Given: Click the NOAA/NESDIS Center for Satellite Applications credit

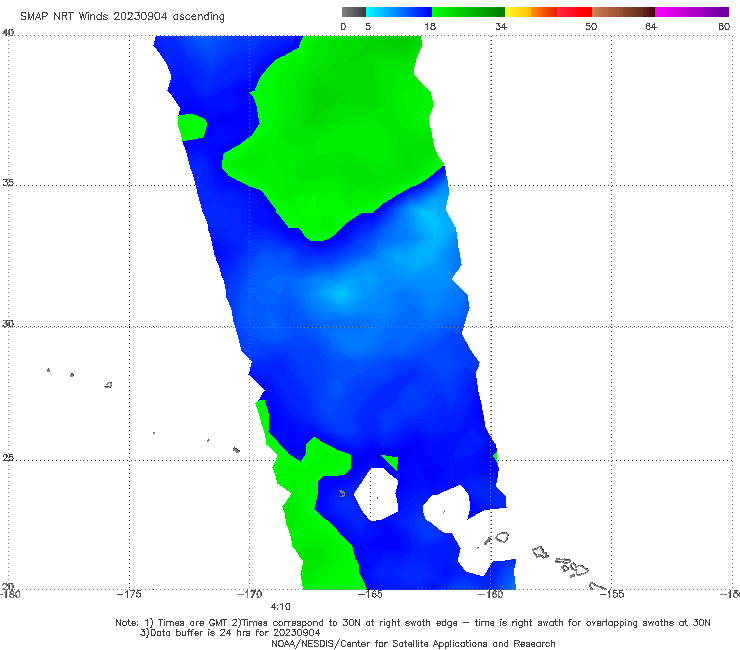Looking at the screenshot, I should [413, 643].
